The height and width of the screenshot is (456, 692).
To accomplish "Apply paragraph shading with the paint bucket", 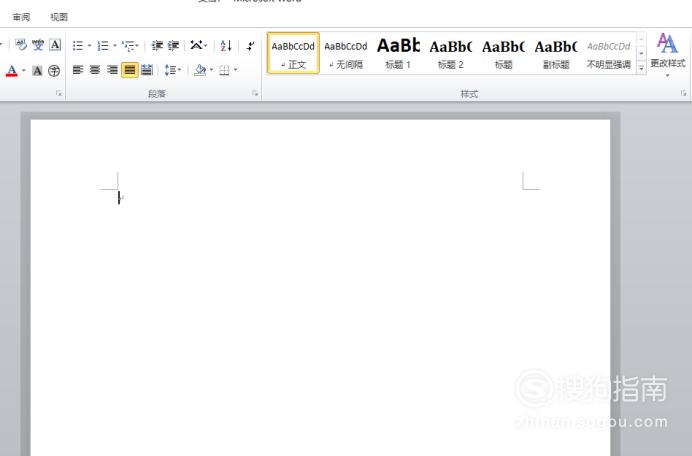I will click(x=200, y=70).
